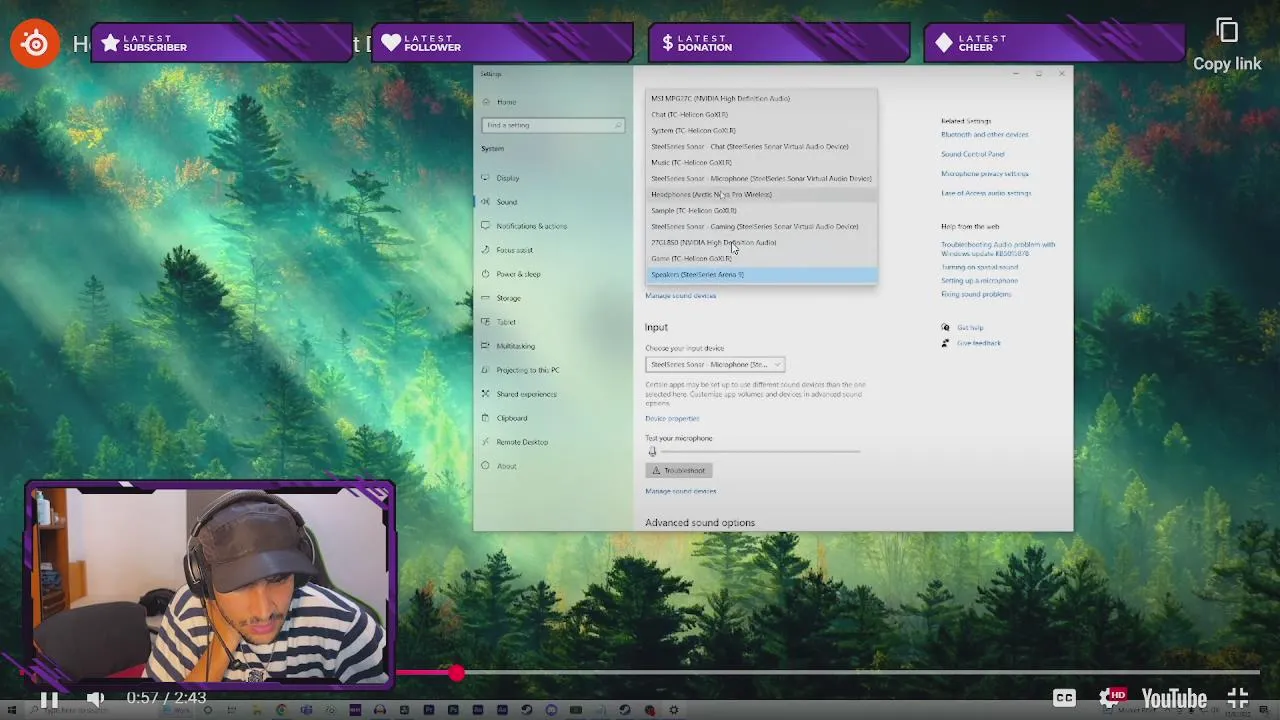Open the channel avatar at top left
1280x720 pixels.
pos(35,44)
